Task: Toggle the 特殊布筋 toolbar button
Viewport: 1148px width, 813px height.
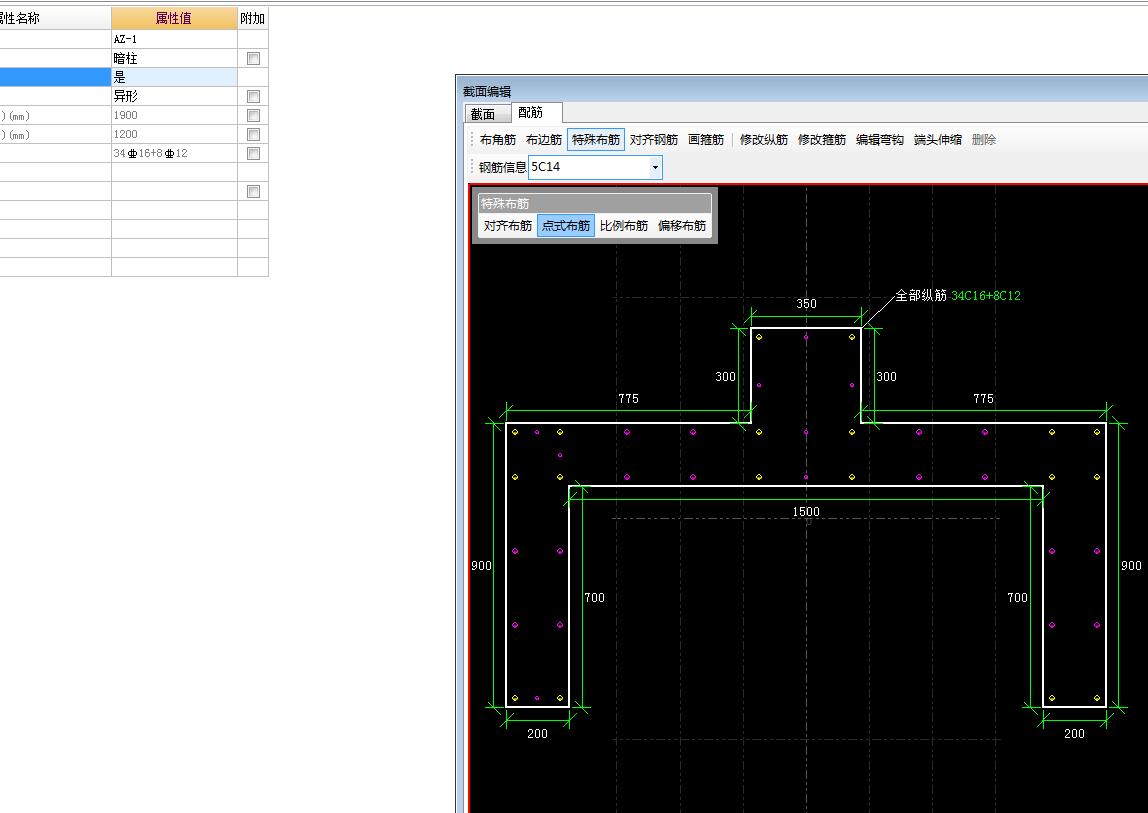Action: click(x=596, y=139)
